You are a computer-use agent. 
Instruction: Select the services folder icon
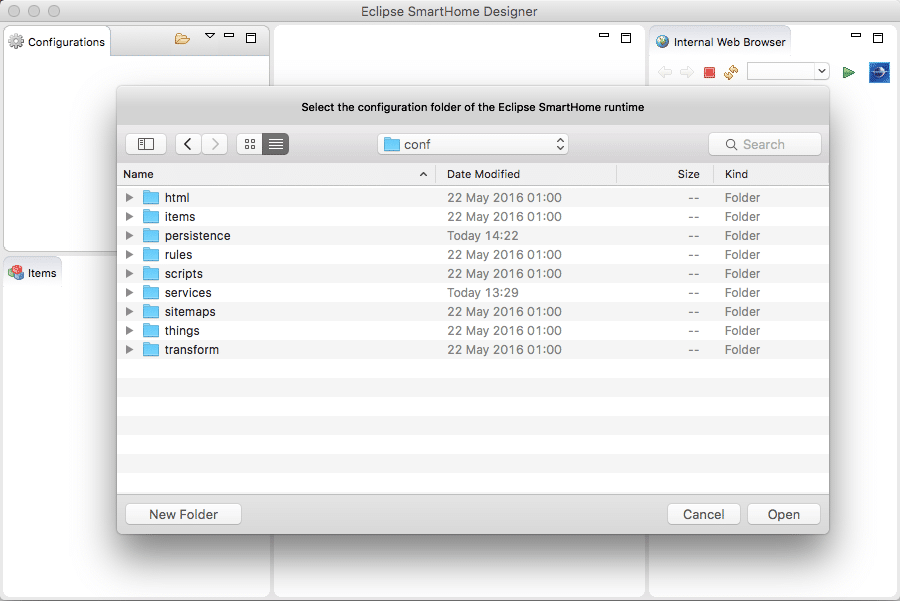click(x=151, y=292)
